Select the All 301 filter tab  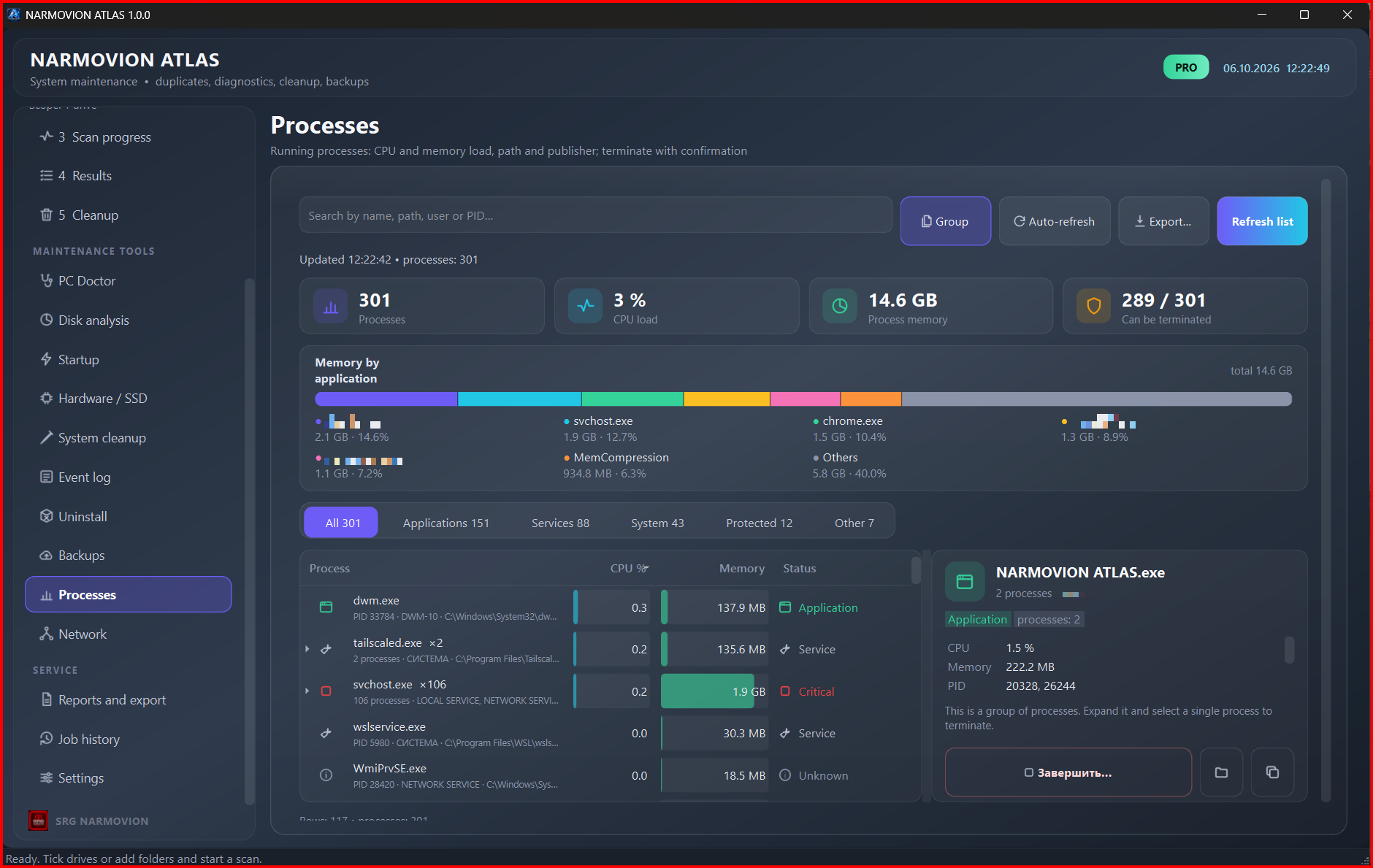[x=342, y=523]
